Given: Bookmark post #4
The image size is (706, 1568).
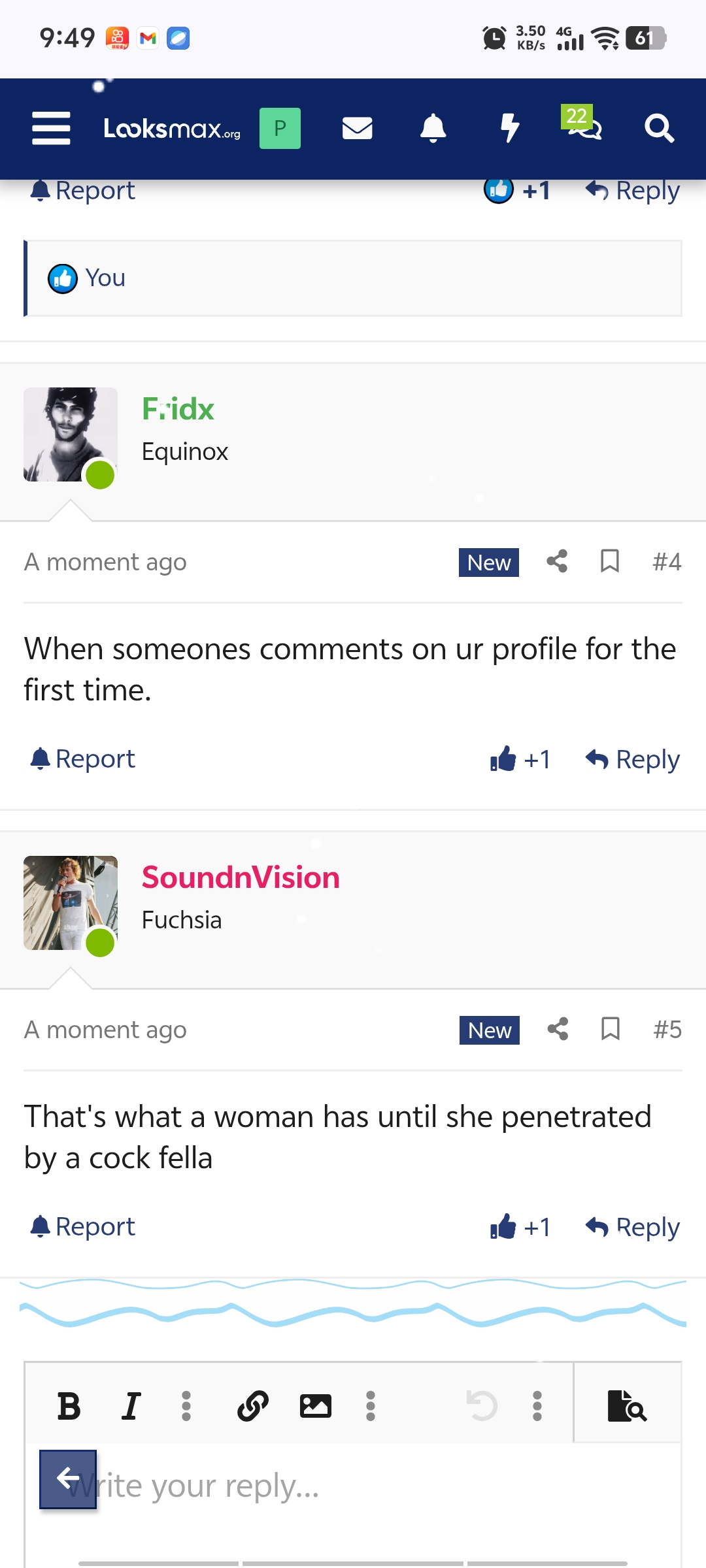Looking at the screenshot, I should [x=610, y=561].
